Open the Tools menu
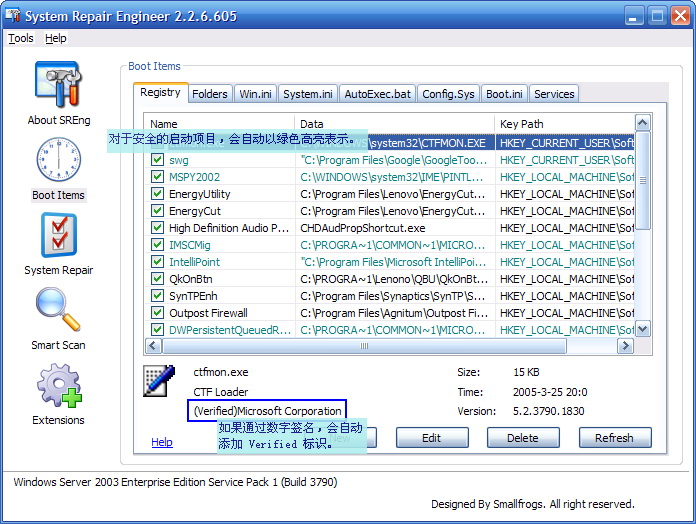The image size is (696, 524). click(x=20, y=38)
